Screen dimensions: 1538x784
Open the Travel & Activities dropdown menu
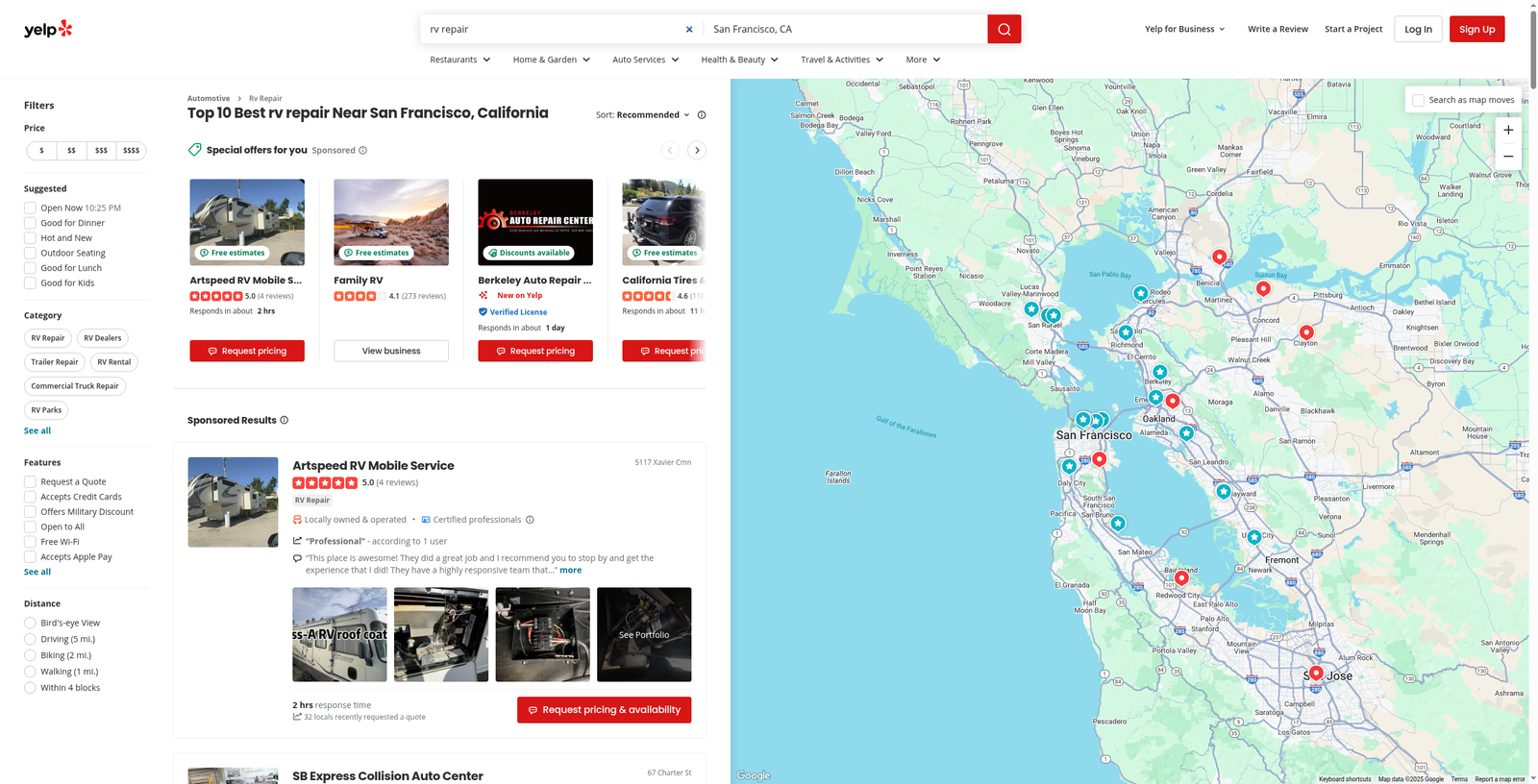click(x=842, y=60)
